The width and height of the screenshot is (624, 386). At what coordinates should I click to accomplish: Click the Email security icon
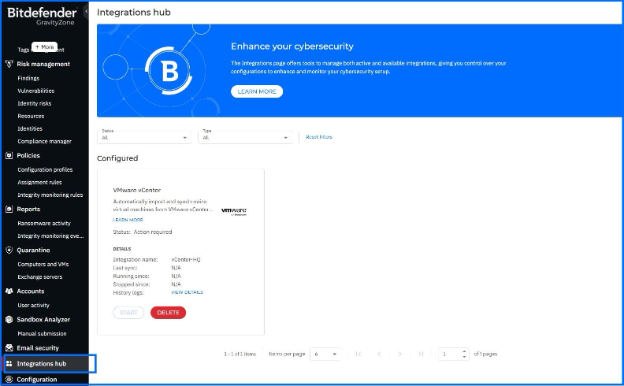(x=9, y=348)
